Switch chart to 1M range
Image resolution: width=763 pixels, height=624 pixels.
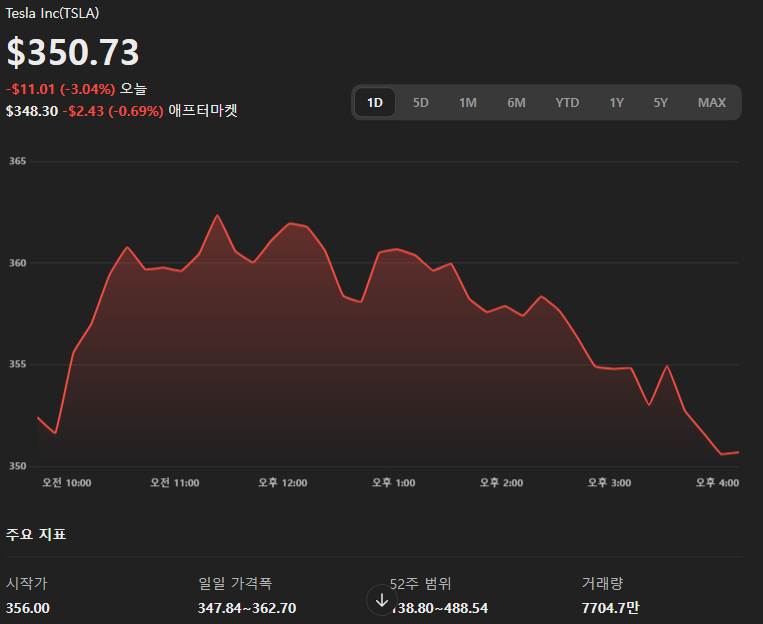tap(468, 103)
